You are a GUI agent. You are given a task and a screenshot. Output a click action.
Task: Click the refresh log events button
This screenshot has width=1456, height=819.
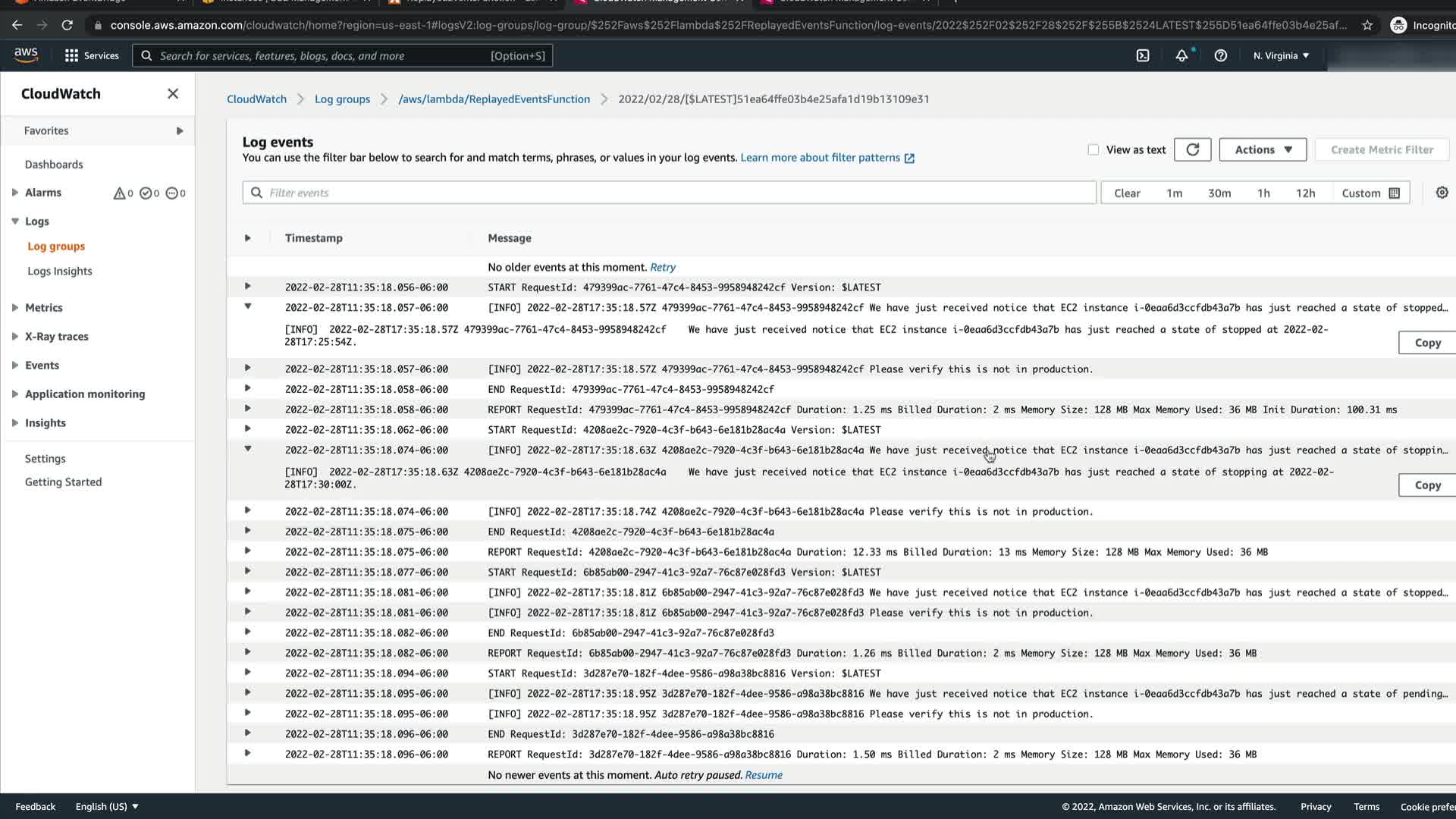pyautogui.click(x=1192, y=149)
